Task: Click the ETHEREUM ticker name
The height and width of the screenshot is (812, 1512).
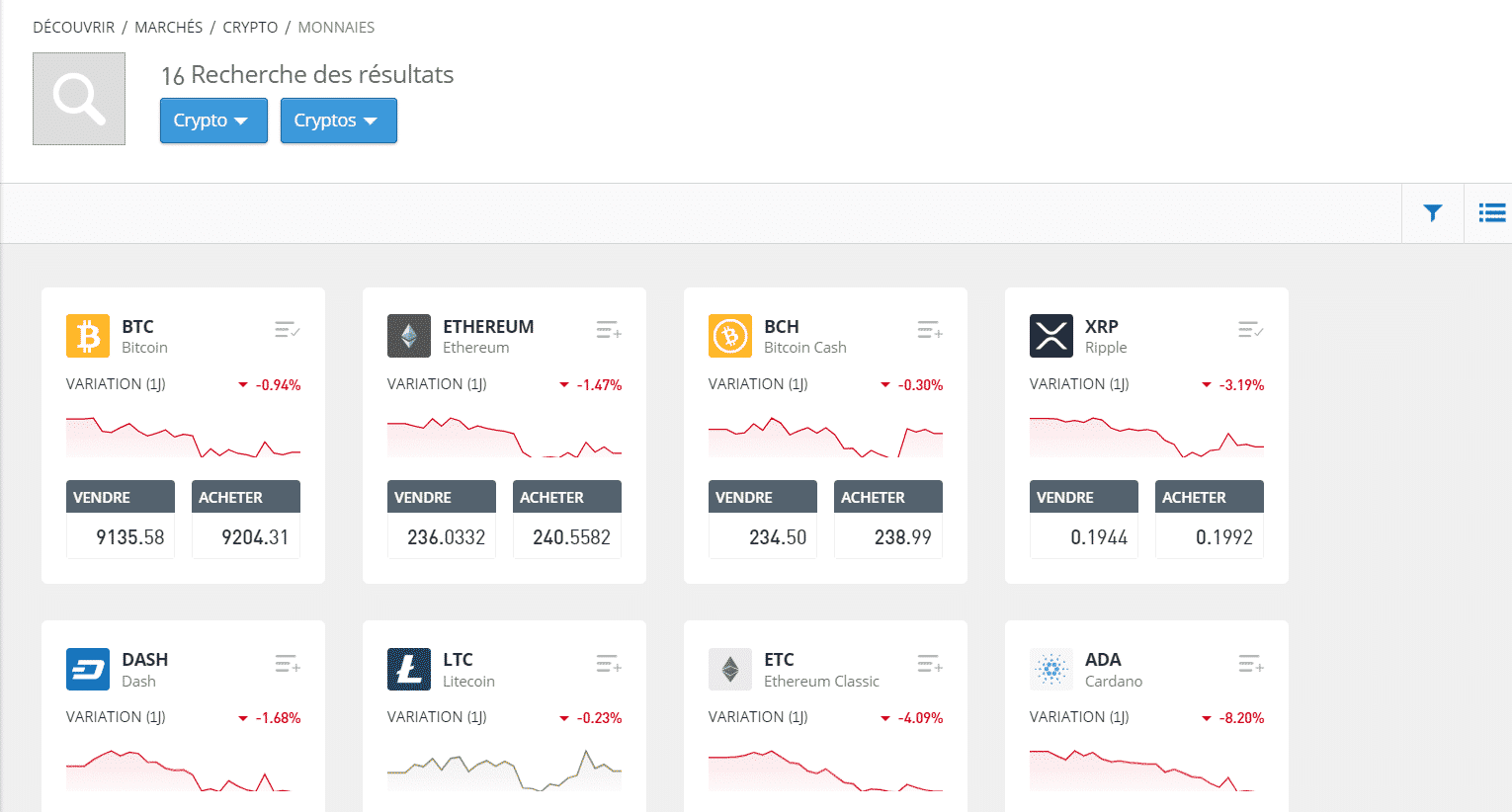Action: [x=488, y=326]
